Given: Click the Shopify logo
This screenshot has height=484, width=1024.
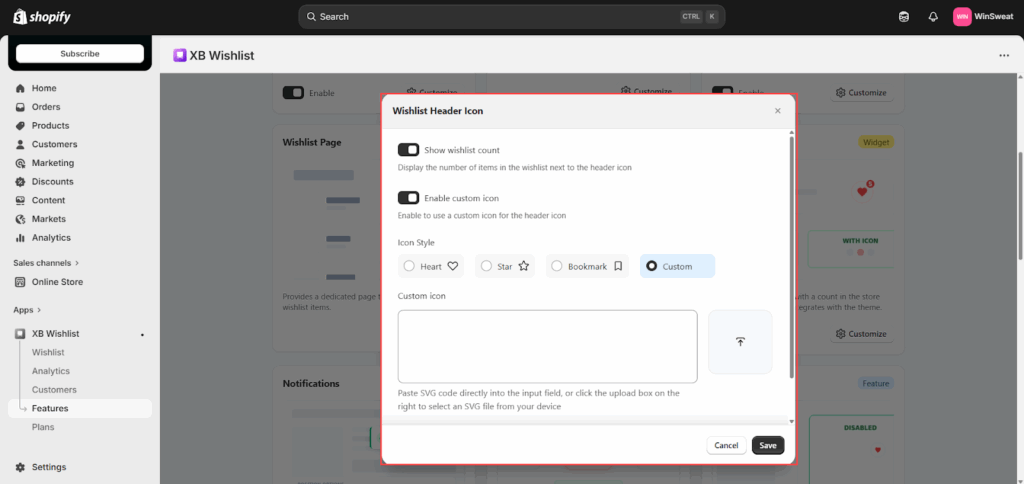Looking at the screenshot, I should 42,17.
